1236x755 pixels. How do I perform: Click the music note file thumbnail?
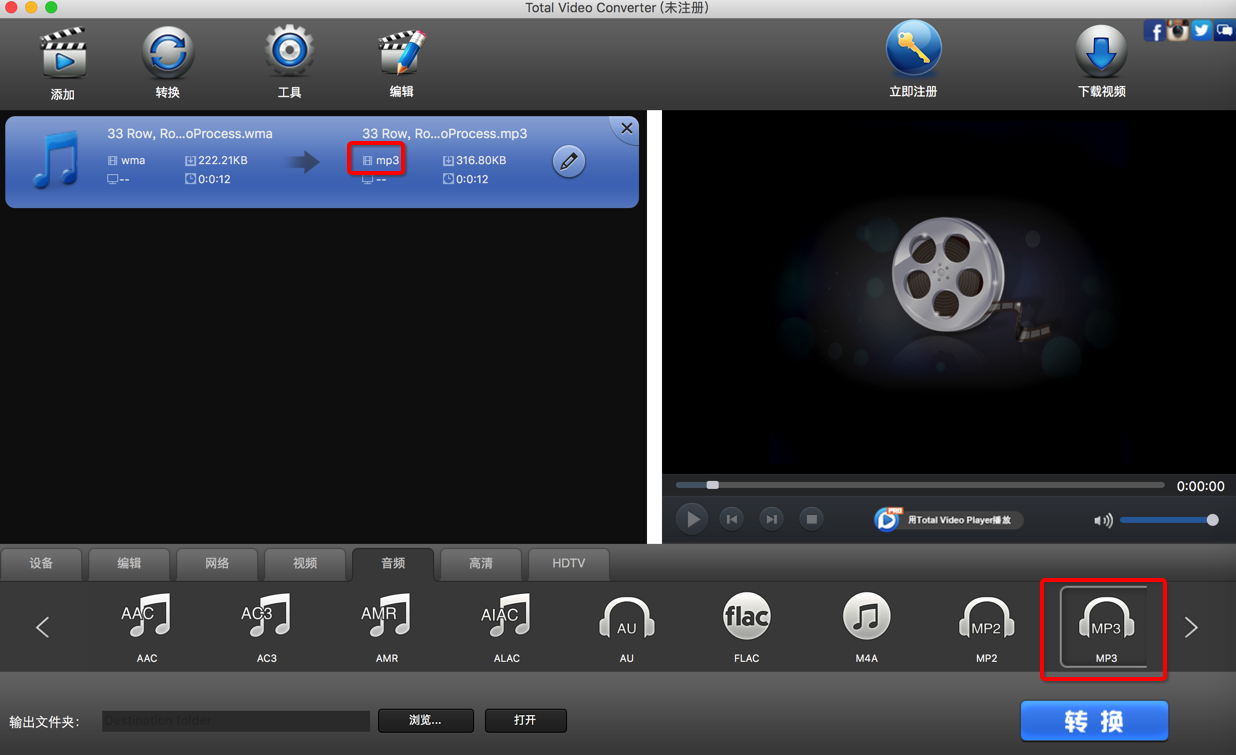pyautogui.click(x=55, y=160)
